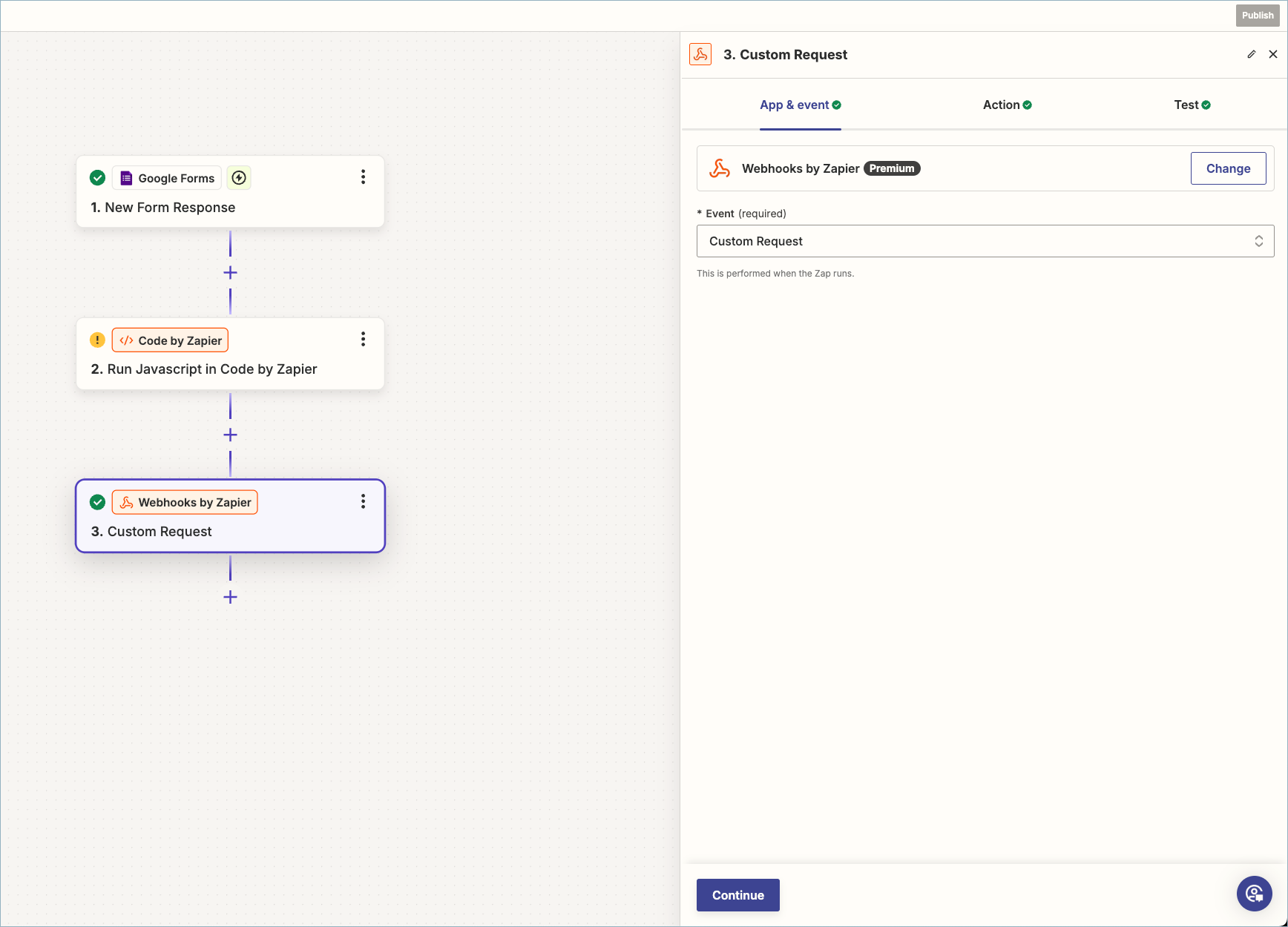This screenshot has height=927, width=1288.
Task: Click the Continue button
Action: point(737,895)
